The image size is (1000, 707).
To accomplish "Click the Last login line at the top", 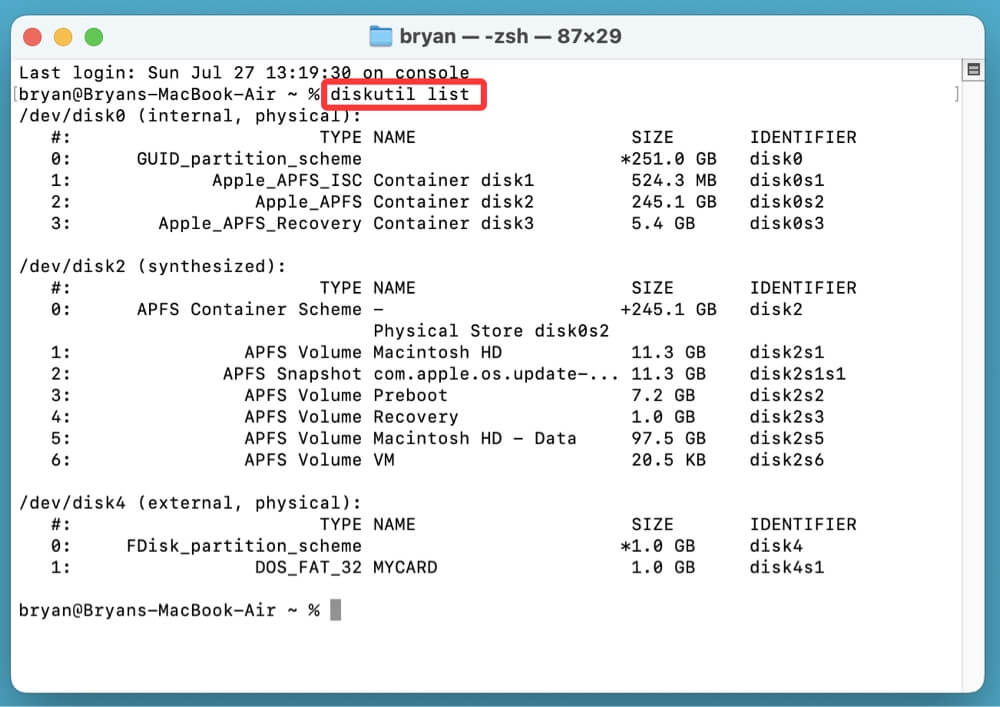I will pos(240,72).
